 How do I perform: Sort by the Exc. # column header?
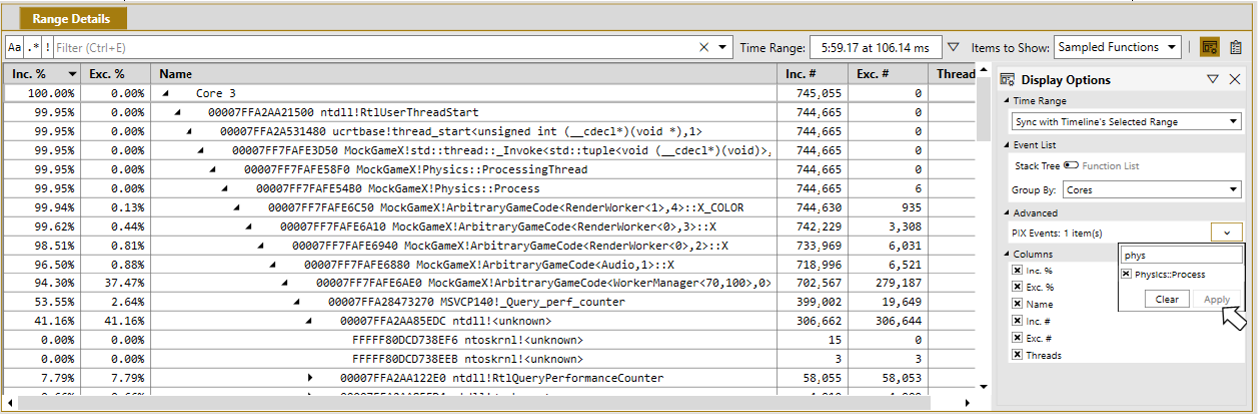(888, 74)
